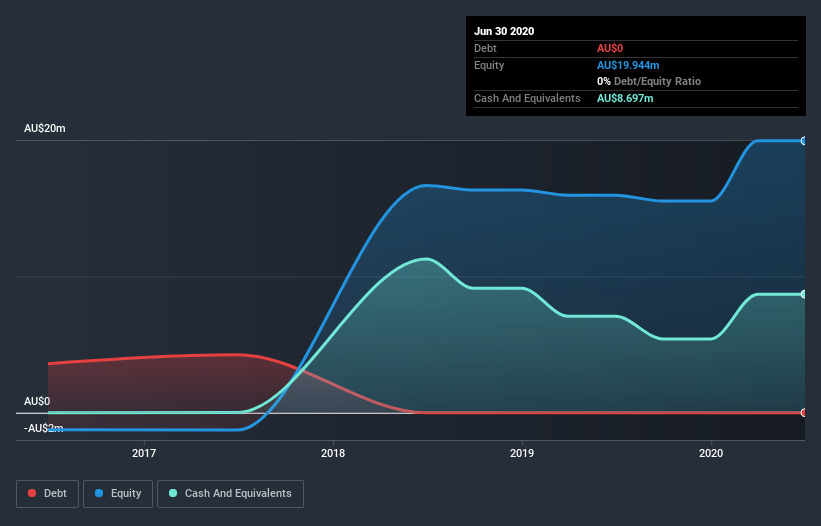Click Cash And Equivalents label in tooltip
The height and width of the screenshot is (526, 821).
[527, 98]
